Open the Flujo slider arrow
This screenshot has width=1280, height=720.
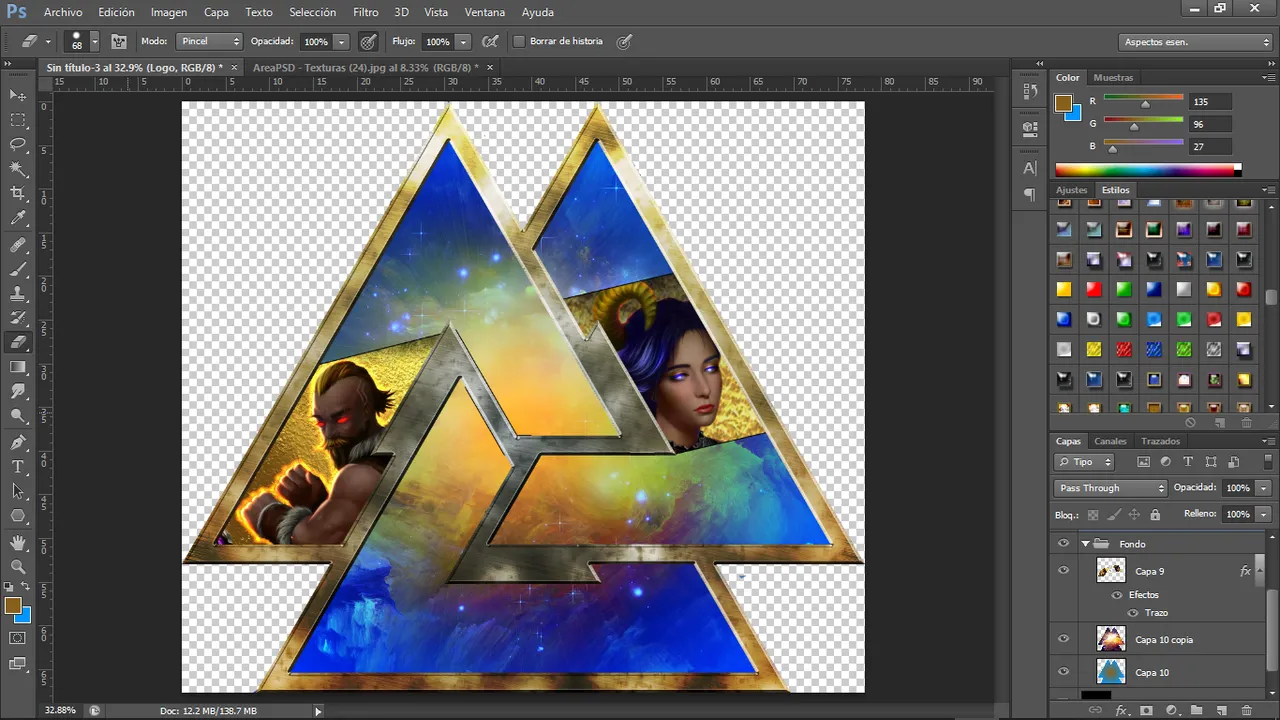[x=463, y=42]
